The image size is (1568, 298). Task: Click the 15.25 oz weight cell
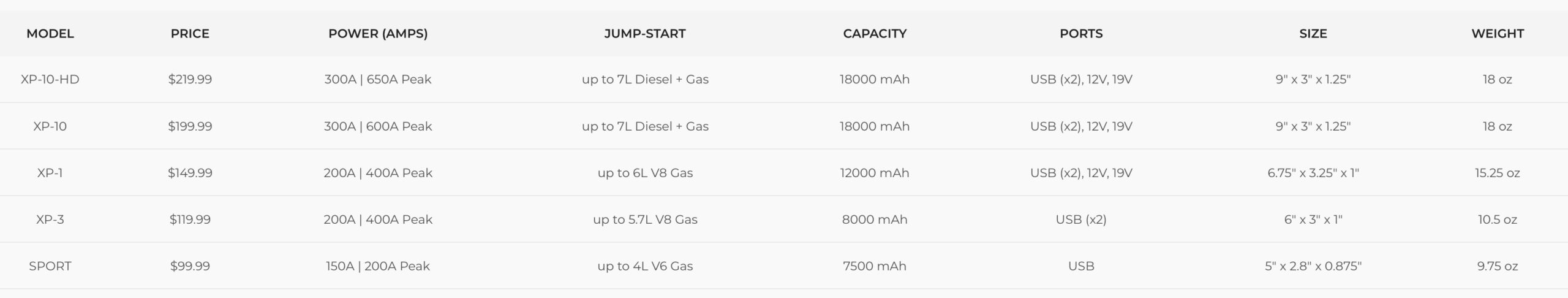[x=1498, y=173]
